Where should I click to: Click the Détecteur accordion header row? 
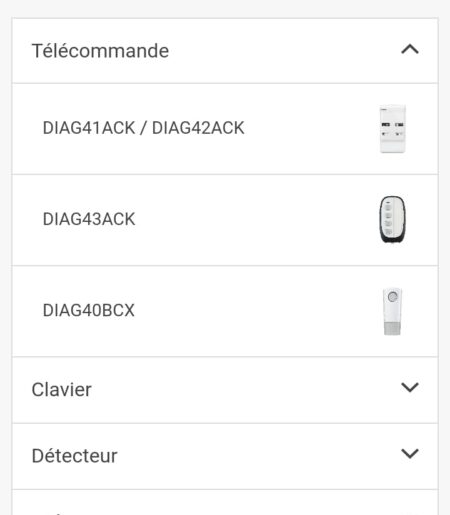pyautogui.click(x=225, y=456)
